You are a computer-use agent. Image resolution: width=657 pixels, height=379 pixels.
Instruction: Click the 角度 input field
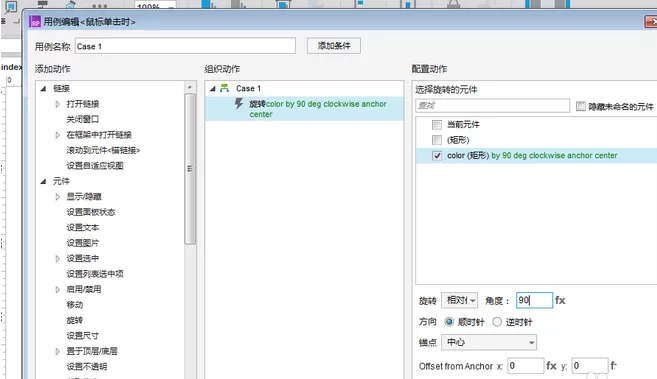(x=534, y=300)
